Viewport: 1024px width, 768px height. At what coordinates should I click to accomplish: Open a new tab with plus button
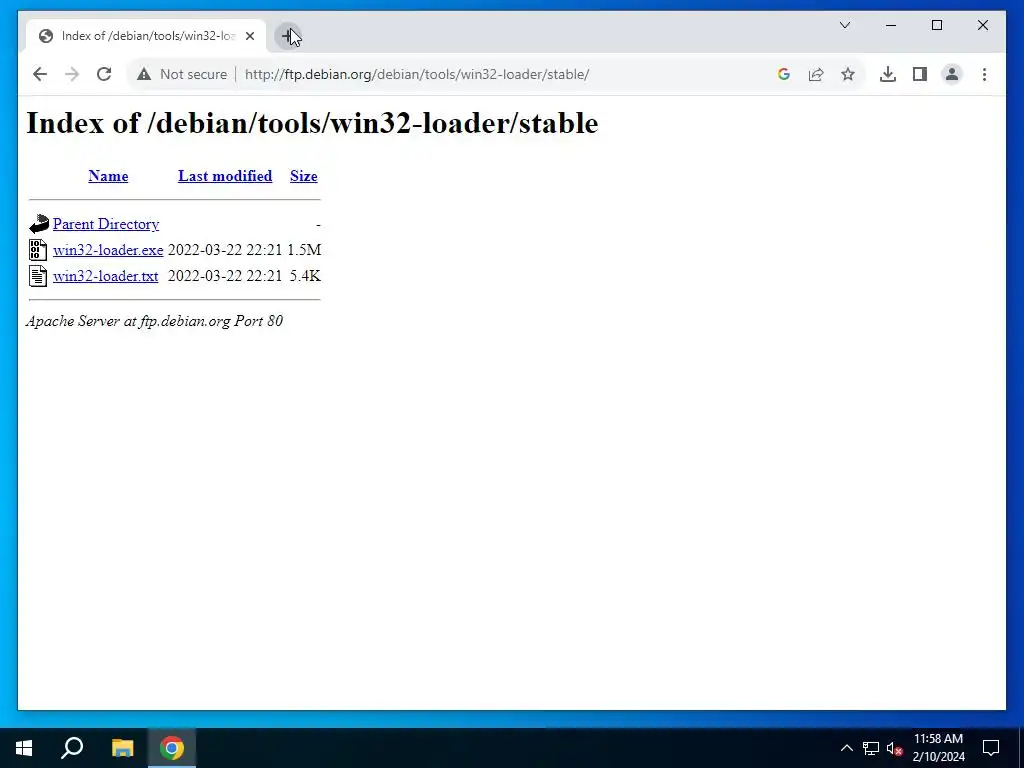tap(288, 36)
